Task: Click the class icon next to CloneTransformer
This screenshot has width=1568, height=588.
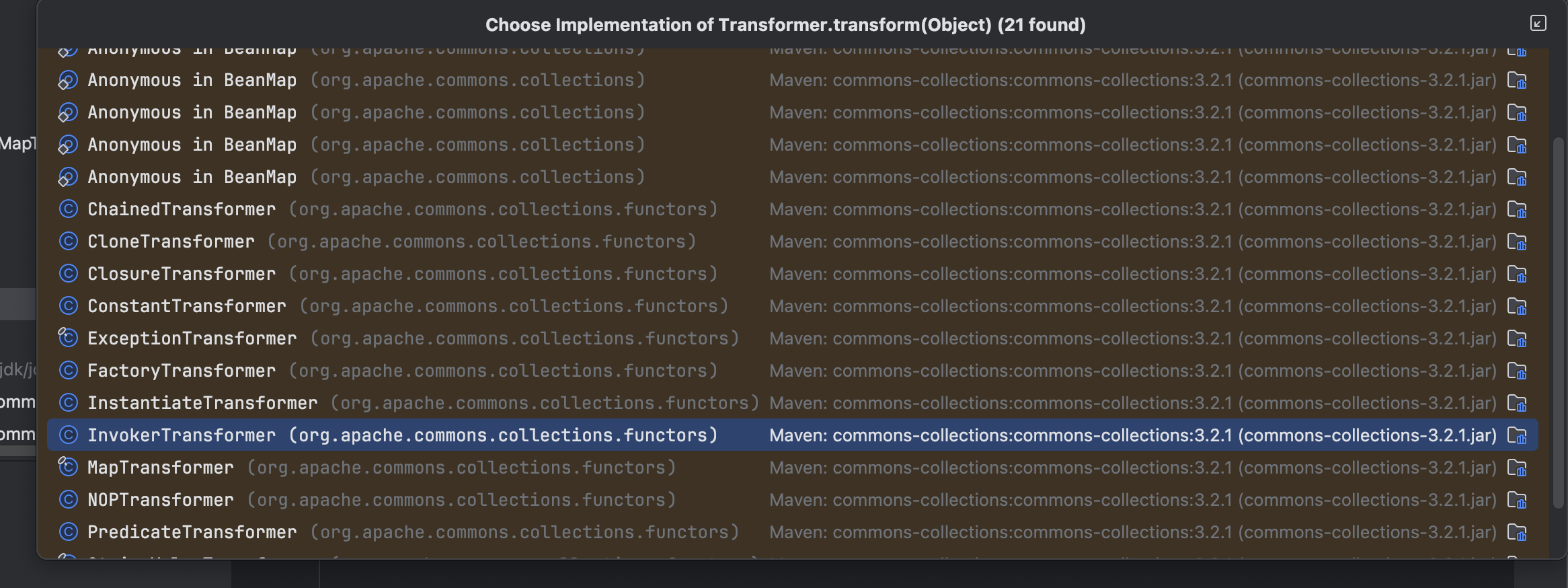Action: 68,242
